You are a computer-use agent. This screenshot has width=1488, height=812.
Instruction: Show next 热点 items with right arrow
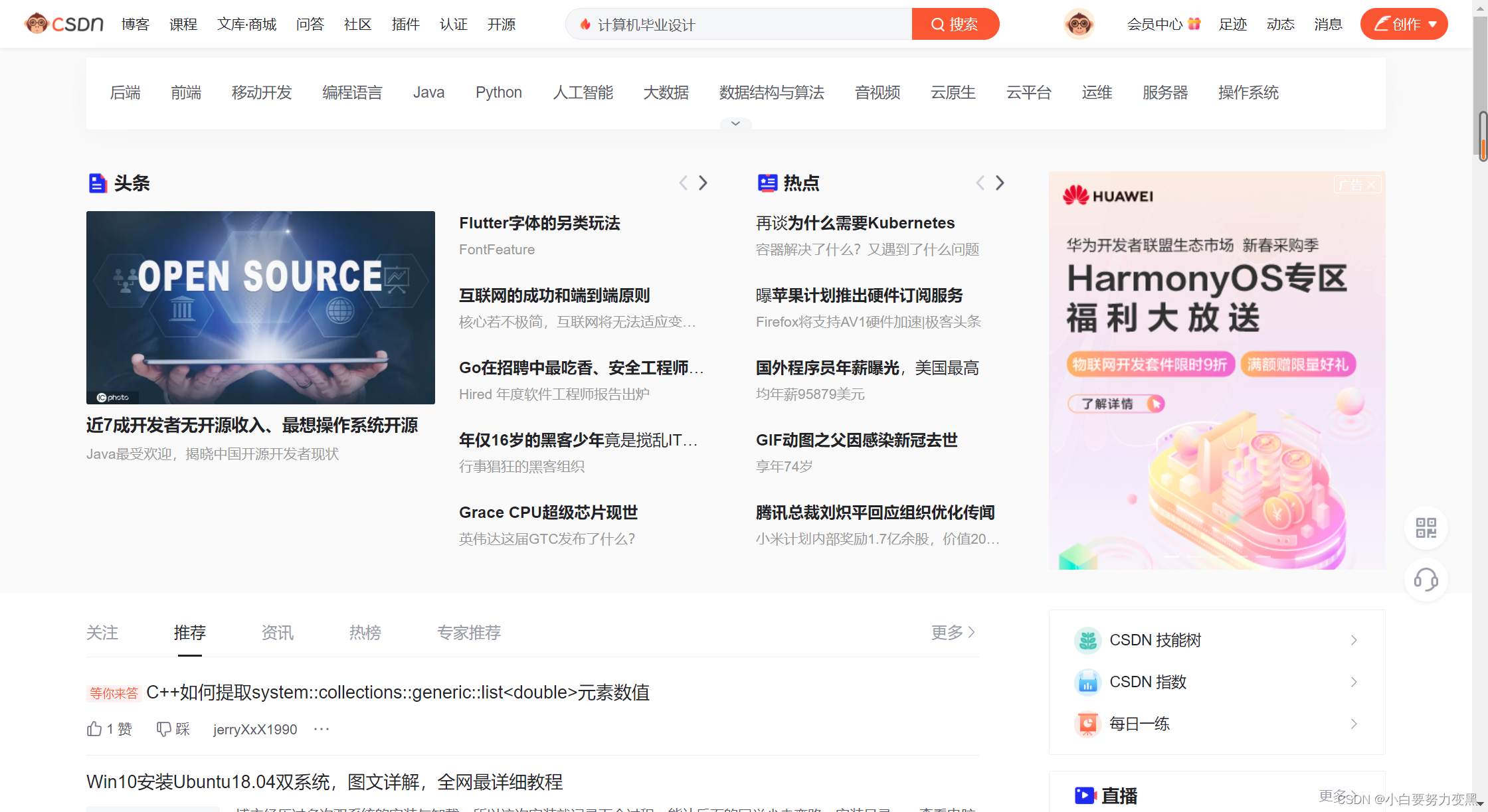(1000, 183)
